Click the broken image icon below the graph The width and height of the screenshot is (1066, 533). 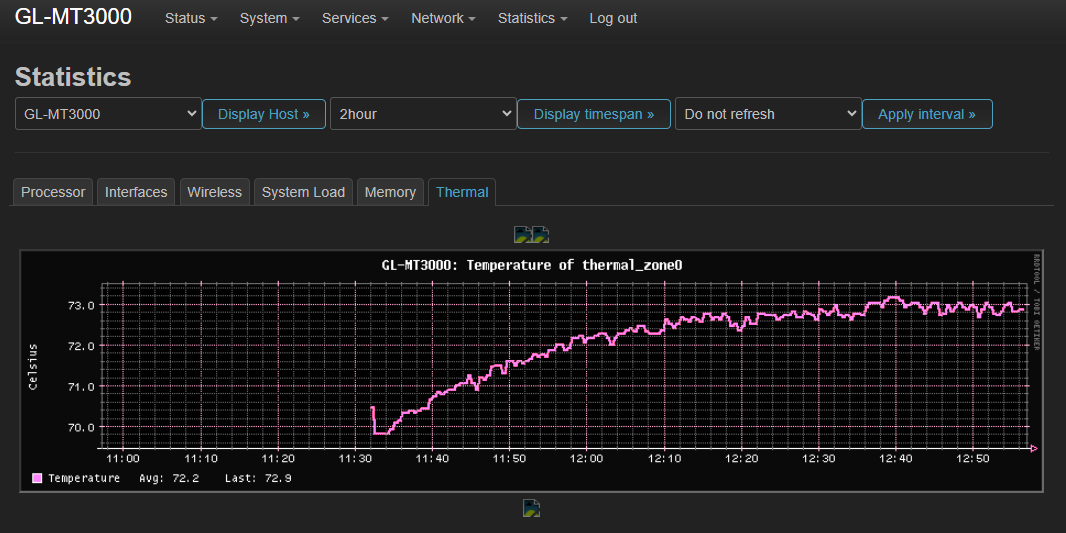pyautogui.click(x=532, y=508)
